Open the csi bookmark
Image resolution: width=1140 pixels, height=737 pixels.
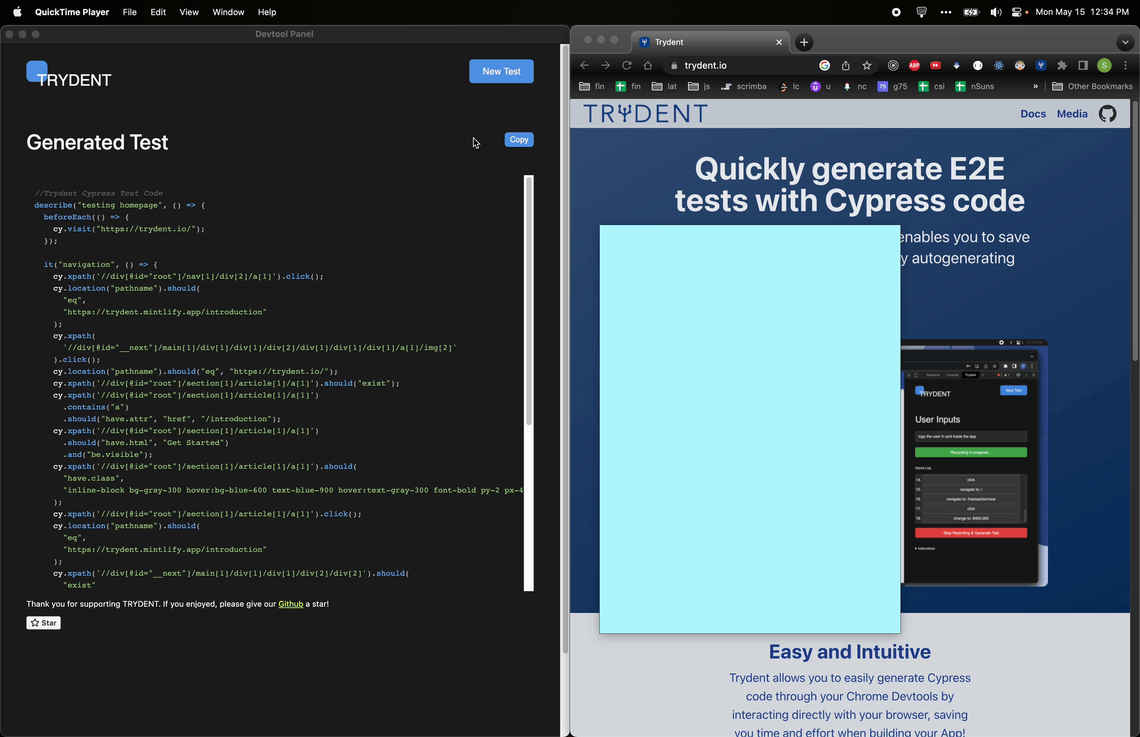click(x=931, y=86)
